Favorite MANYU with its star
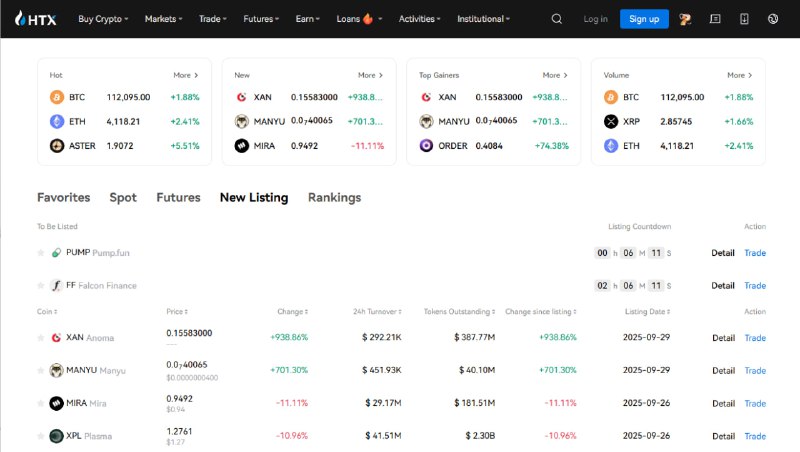800x452 pixels. (41, 370)
